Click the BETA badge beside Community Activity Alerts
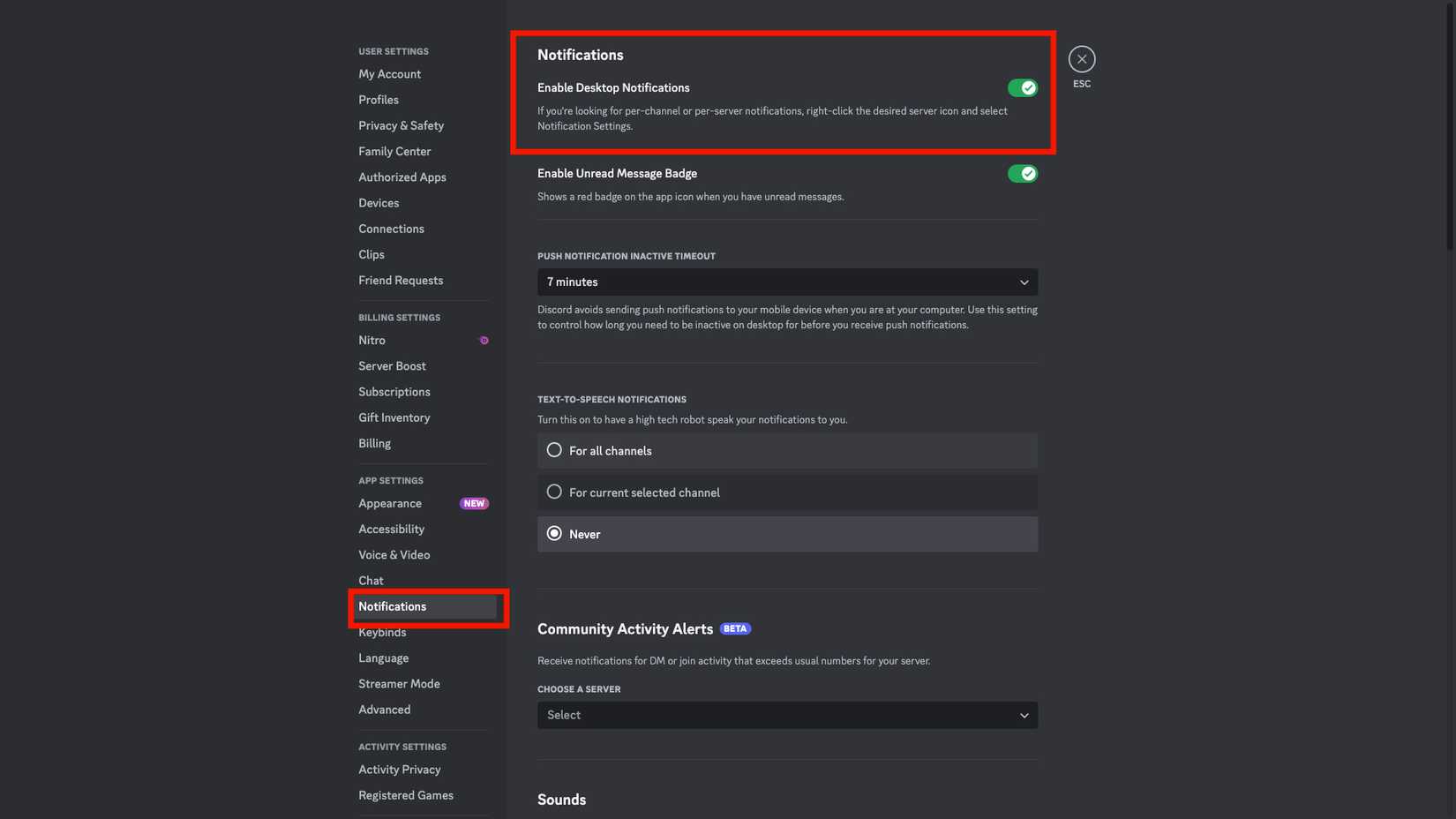Image resolution: width=1456 pixels, height=819 pixels. point(734,628)
